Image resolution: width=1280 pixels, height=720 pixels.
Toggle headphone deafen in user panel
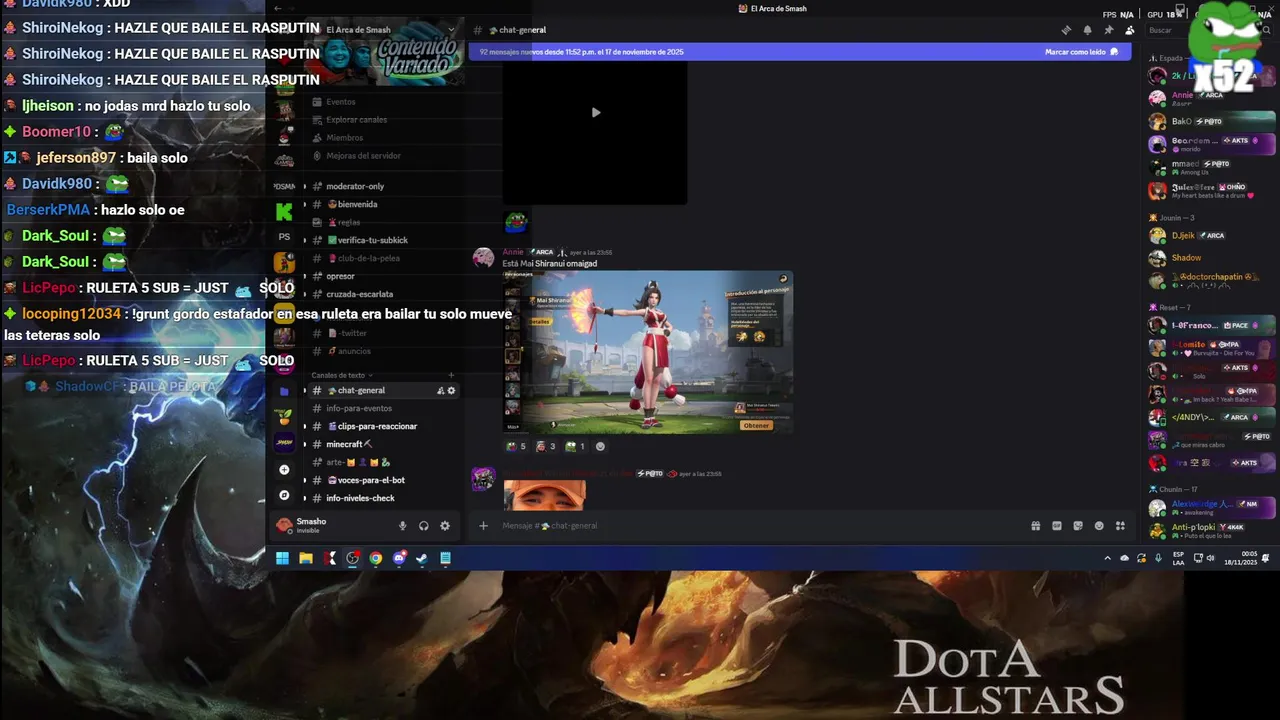pyautogui.click(x=424, y=525)
